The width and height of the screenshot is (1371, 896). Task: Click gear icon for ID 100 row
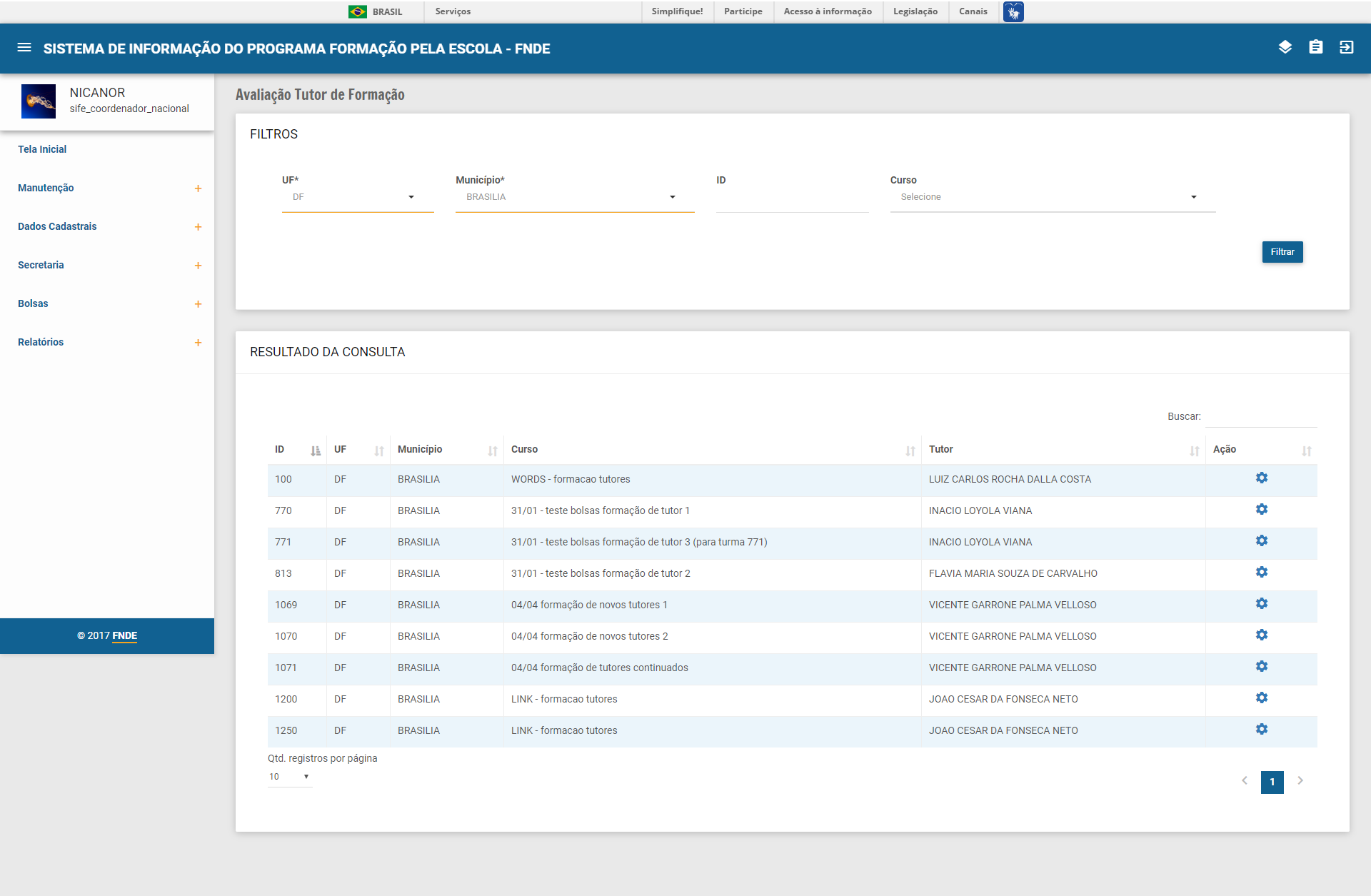coord(1261,478)
